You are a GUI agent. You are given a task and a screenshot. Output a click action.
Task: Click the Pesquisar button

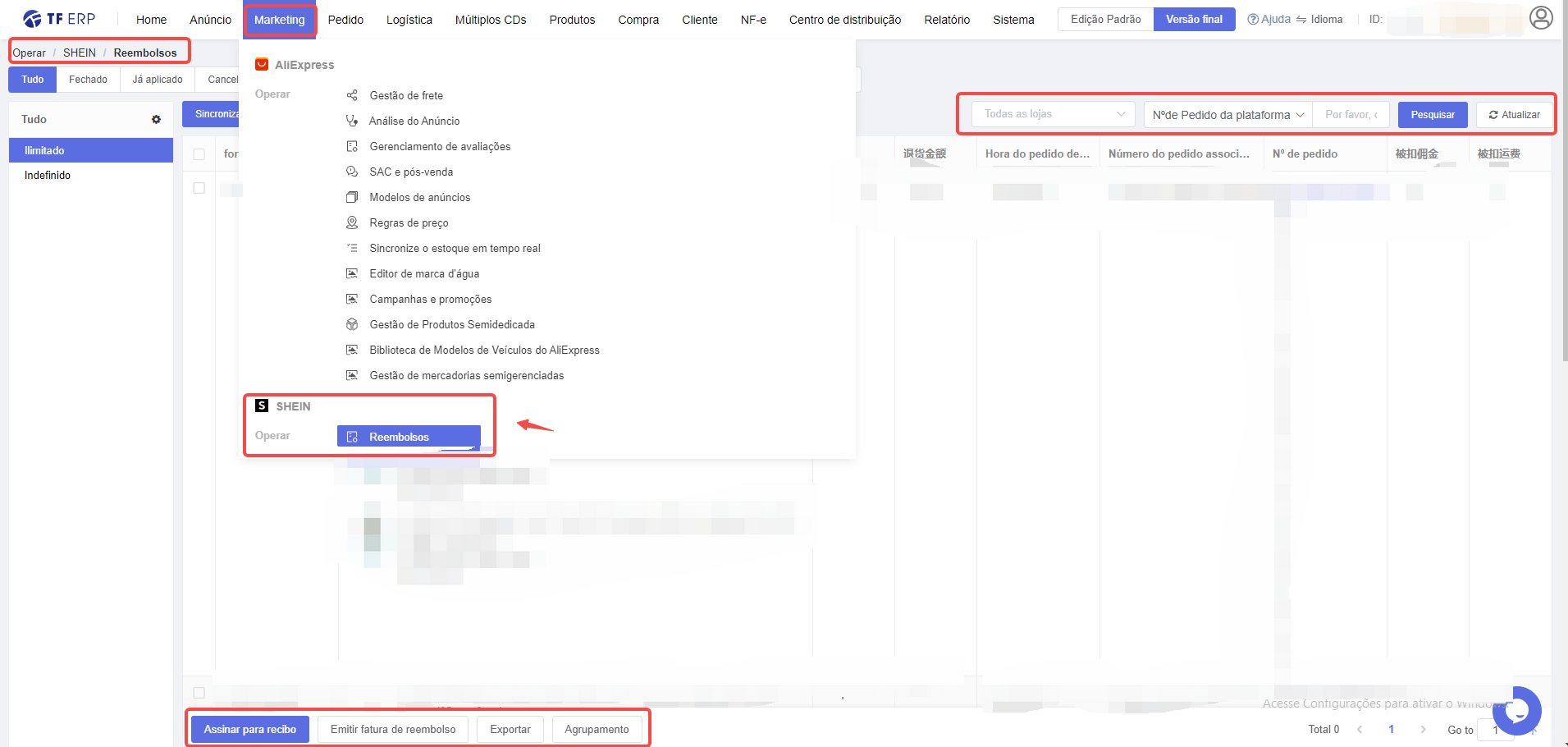(x=1433, y=115)
